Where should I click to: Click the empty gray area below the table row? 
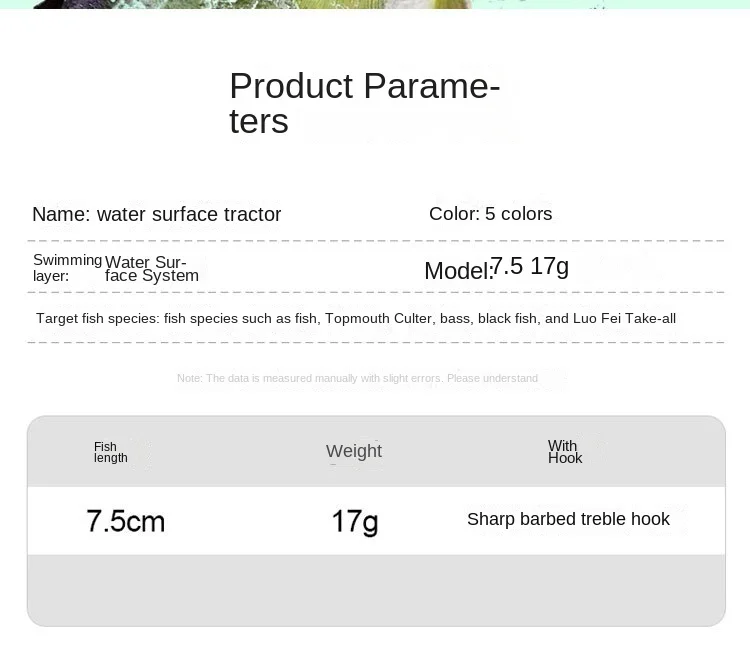point(376,590)
